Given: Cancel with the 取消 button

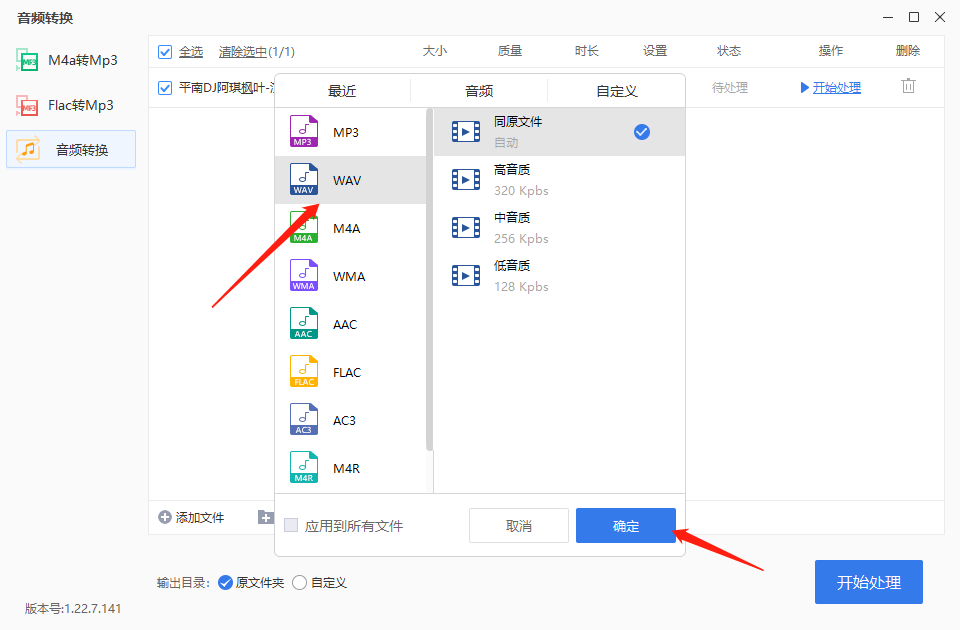Looking at the screenshot, I should coord(519,525).
